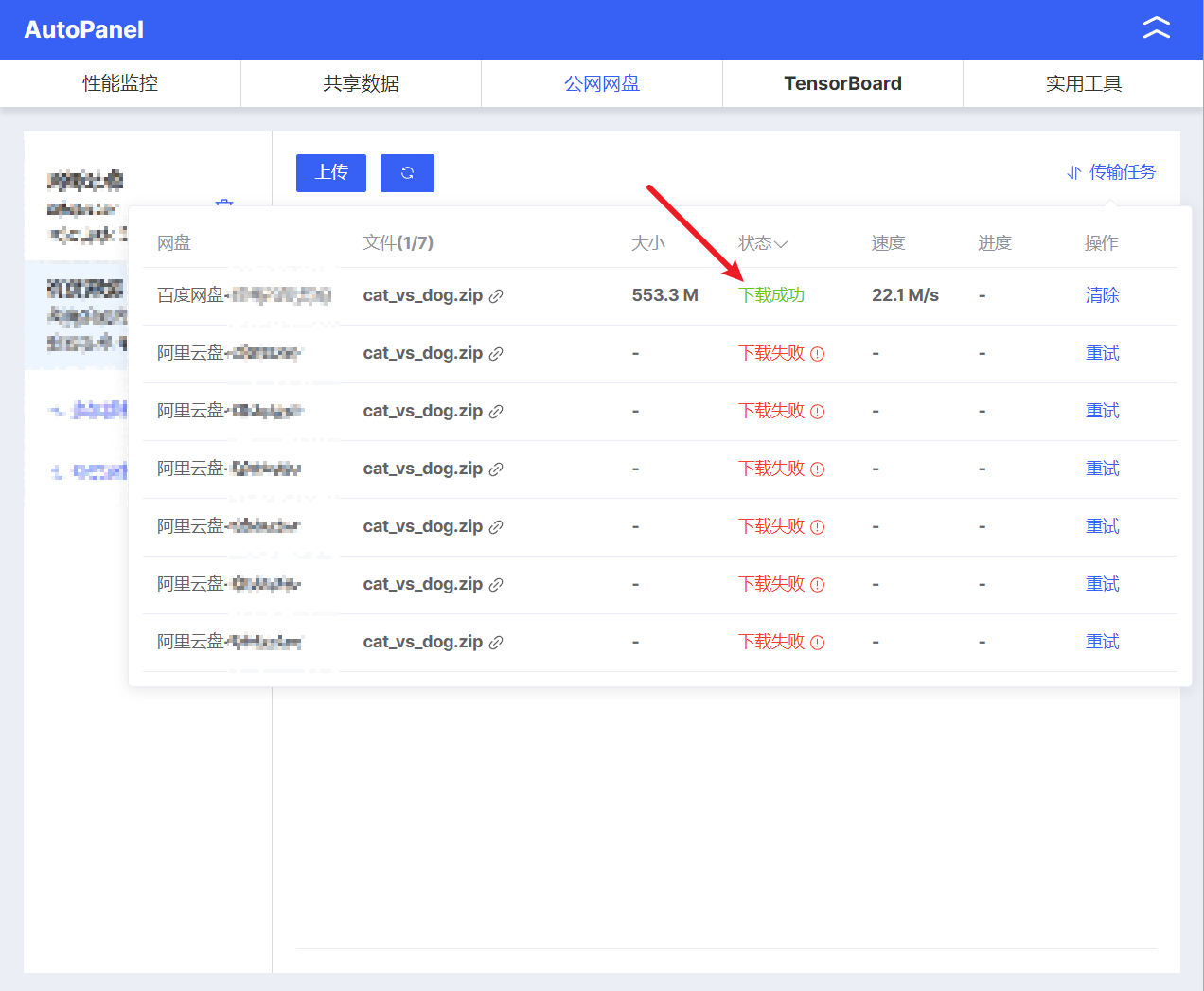Image resolution: width=1204 pixels, height=991 pixels.
Task: Click 重试 on the last failed row
Action: tap(1102, 642)
